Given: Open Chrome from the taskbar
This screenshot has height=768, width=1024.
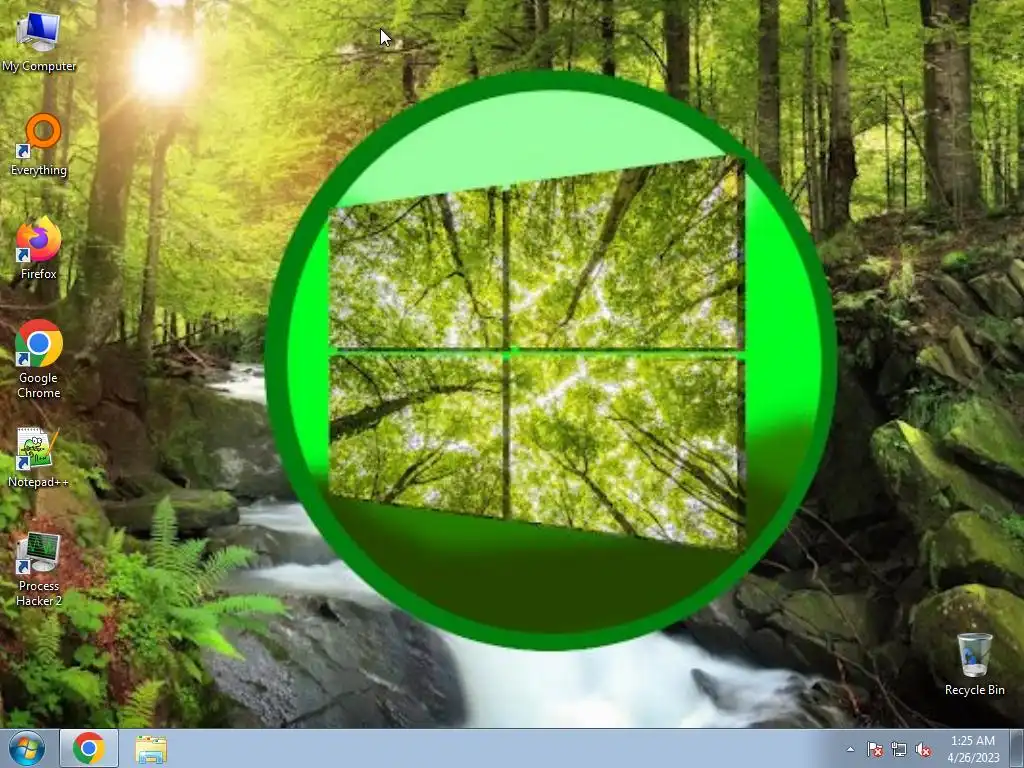Looking at the screenshot, I should click(x=89, y=748).
